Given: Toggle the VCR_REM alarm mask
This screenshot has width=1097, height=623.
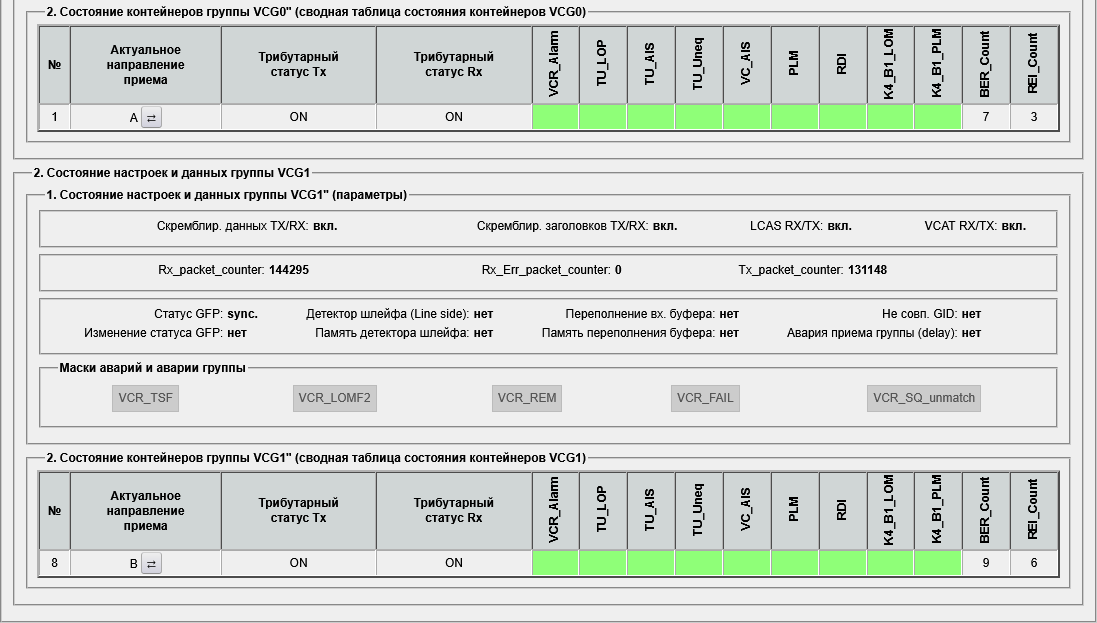Looking at the screenshot, I should pos(527,398).
